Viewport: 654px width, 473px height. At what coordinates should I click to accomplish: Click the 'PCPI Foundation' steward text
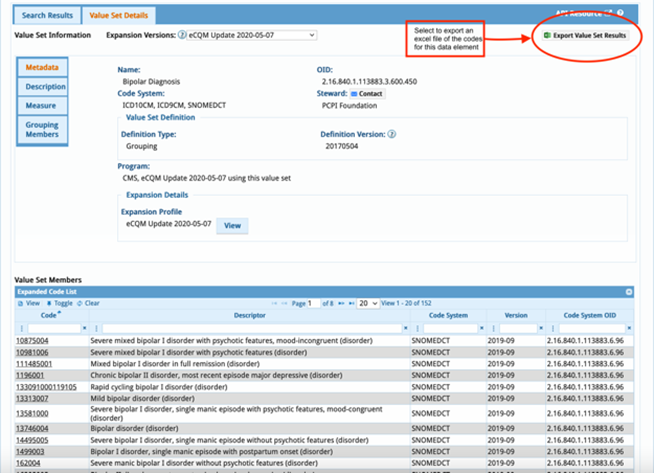tap(349, 106)
